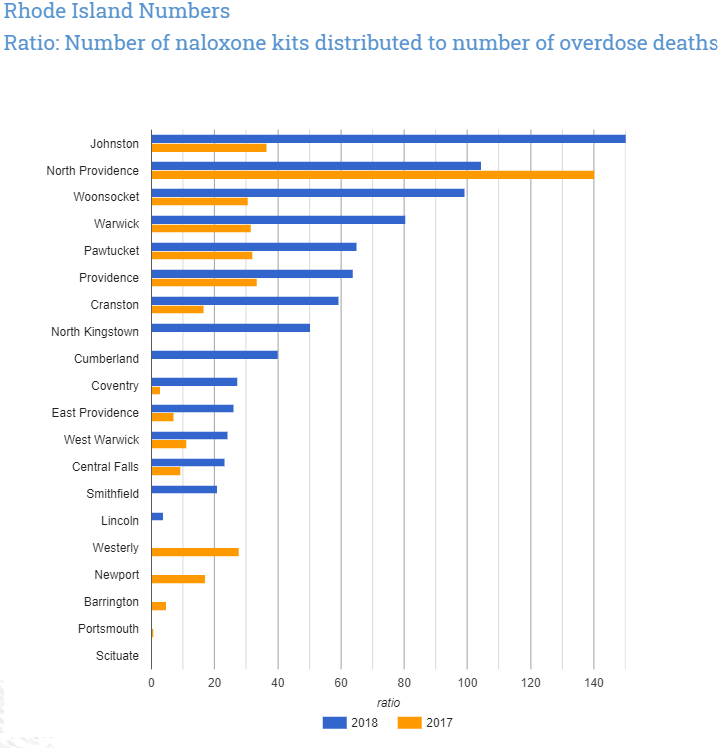Click the 'Newport' axis label
The image size is (718, 748).
(x=116, y=575)
